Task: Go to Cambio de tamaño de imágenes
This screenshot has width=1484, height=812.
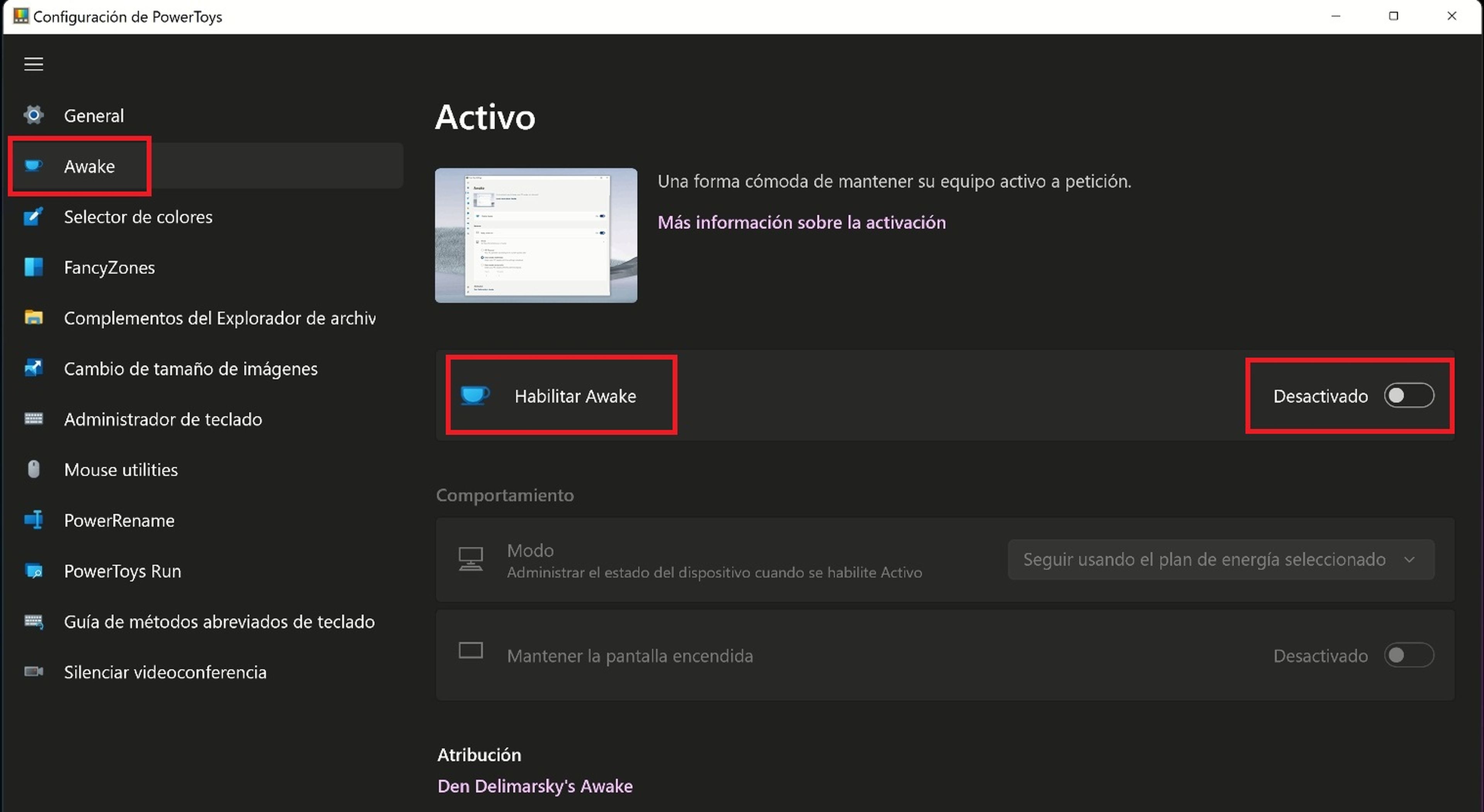Action: tap(190, 369)
